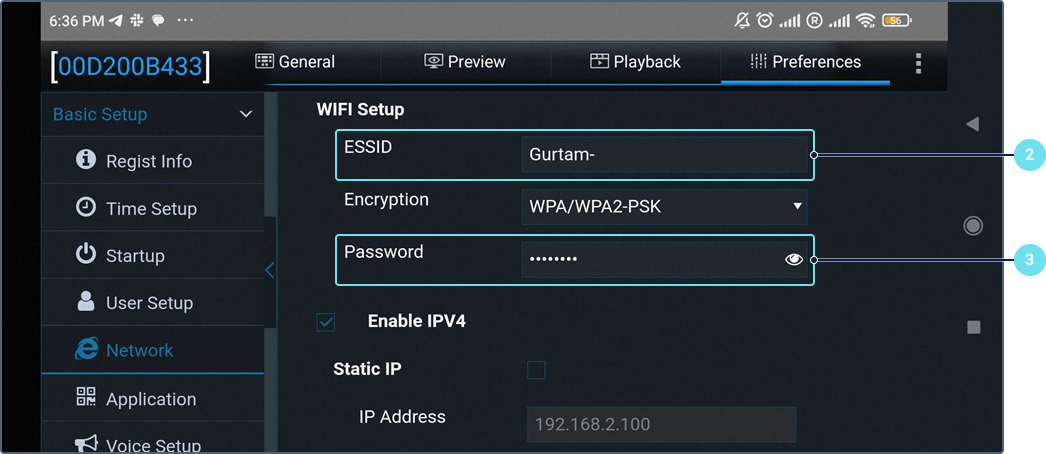Image resolution: width=1046 pixels, height=454 pixels.
Task: Click the clock icon for Time Setup
Action: pyautogui.click(x=86, y=208)
